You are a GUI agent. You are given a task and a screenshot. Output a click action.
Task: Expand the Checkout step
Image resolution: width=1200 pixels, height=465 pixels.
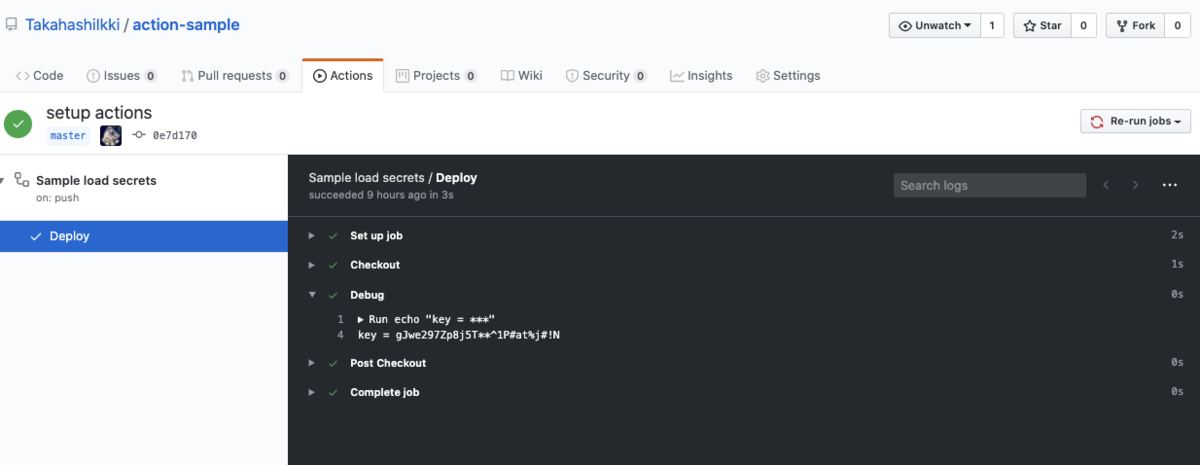tap(312, 265)
